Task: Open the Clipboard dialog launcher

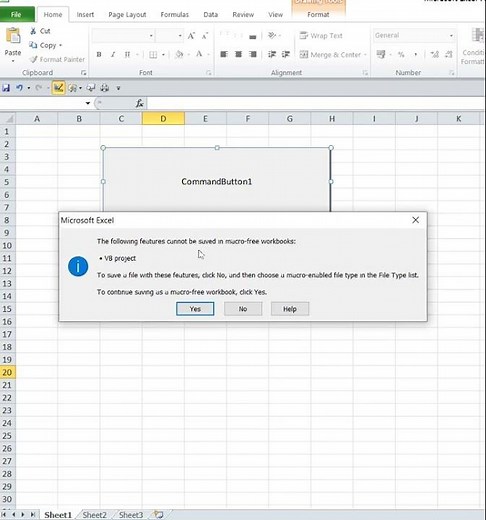Action: 83,73
